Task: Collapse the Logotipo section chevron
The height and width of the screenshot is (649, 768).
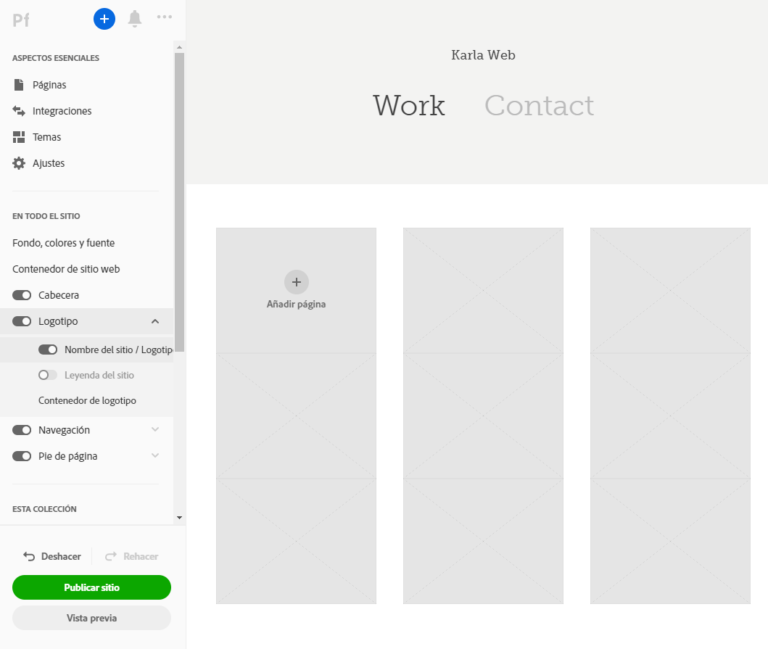Action: point(155,321)
